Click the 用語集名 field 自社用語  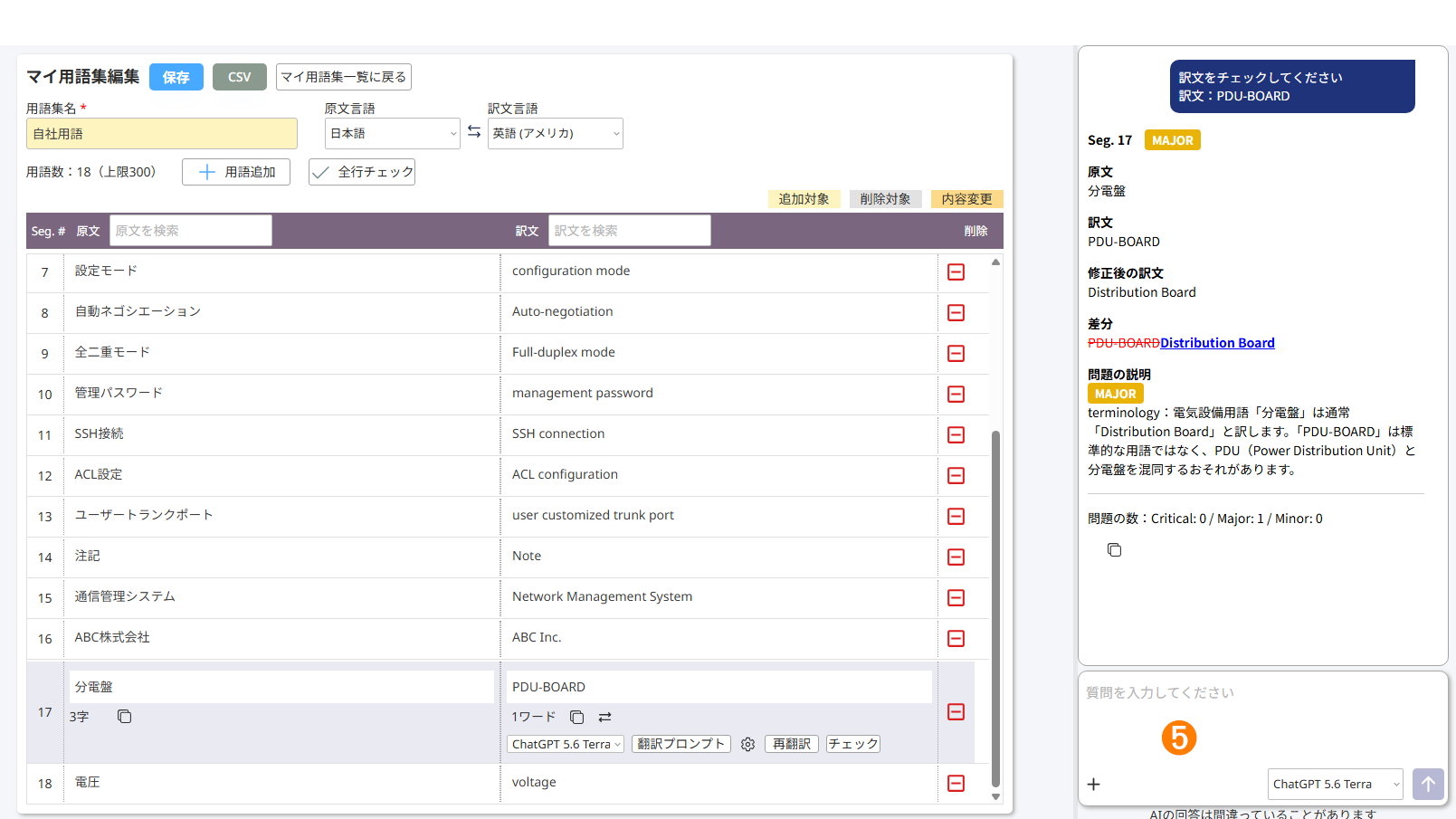click(162, 133)
